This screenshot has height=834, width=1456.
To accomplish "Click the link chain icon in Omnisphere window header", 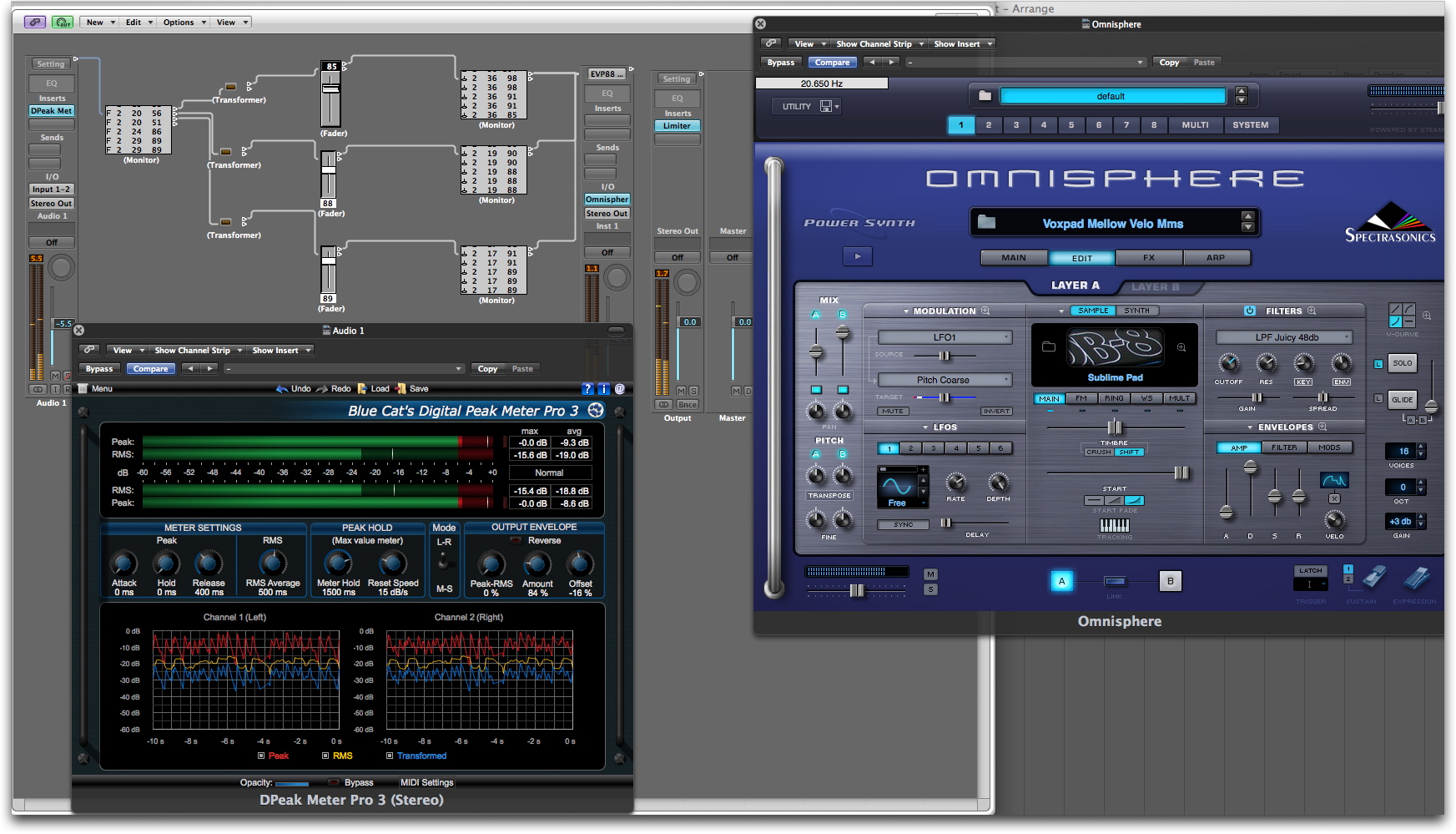I will 771,43.
